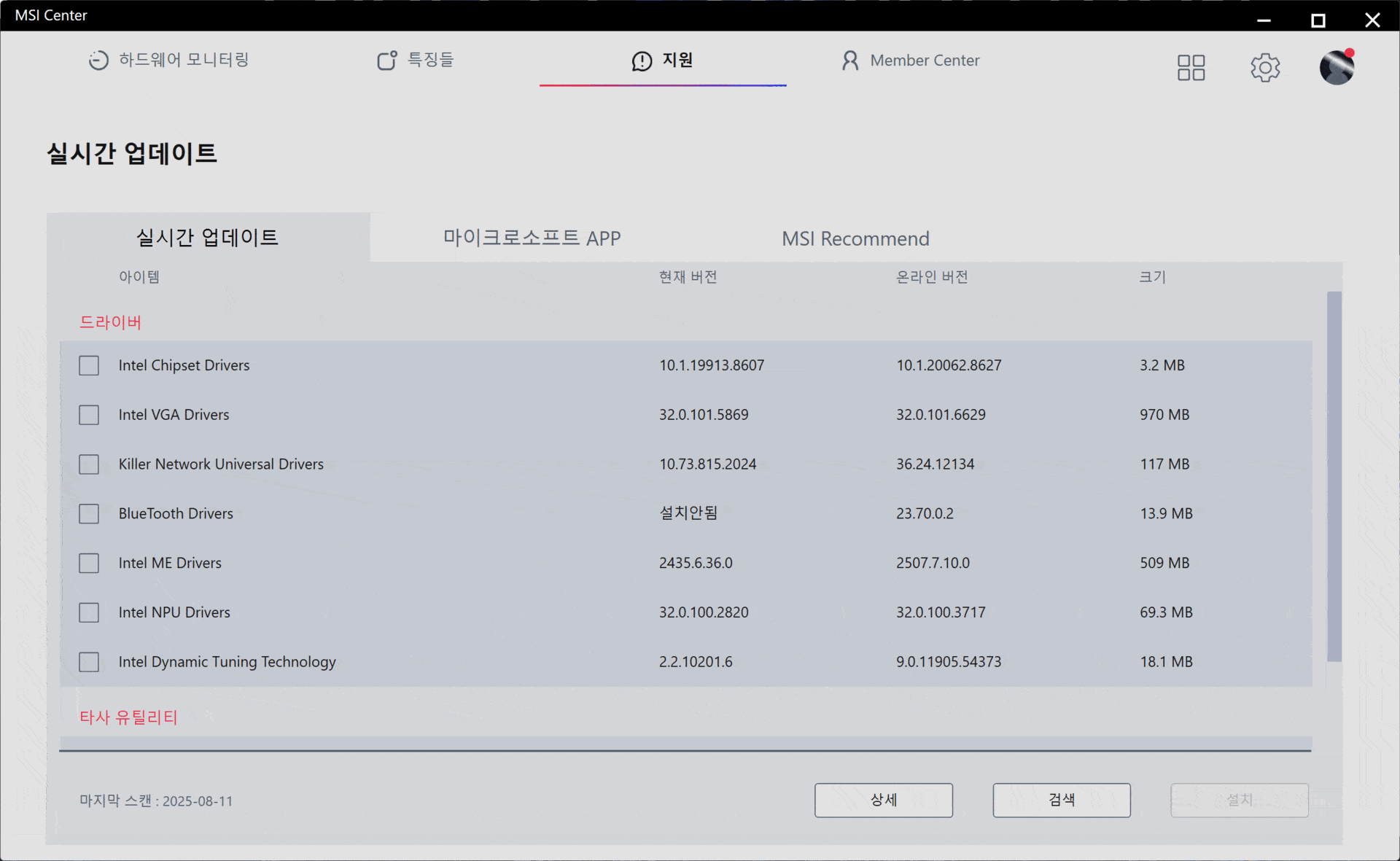
Task: Click the 검색 scan button
Action: point(1062,800)
